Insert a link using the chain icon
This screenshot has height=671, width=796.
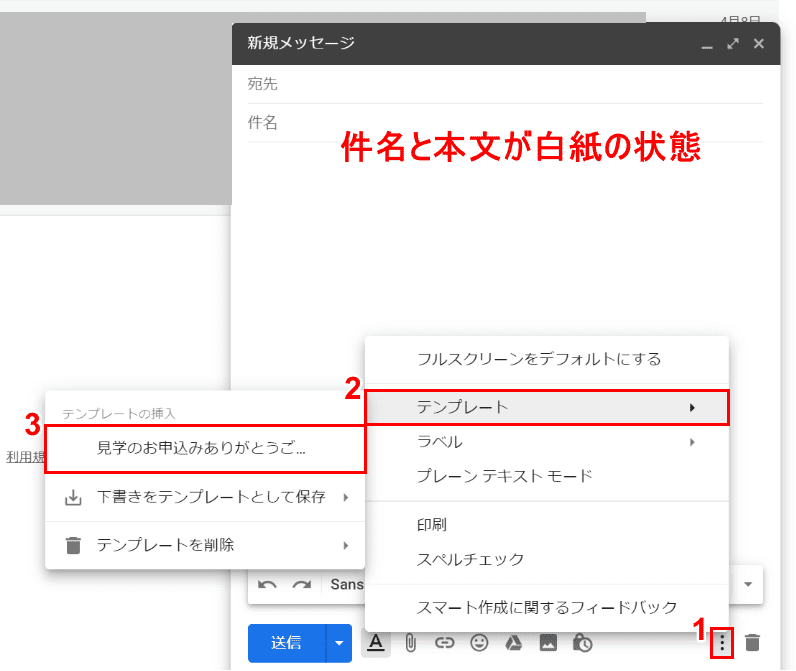pos(444,644)
